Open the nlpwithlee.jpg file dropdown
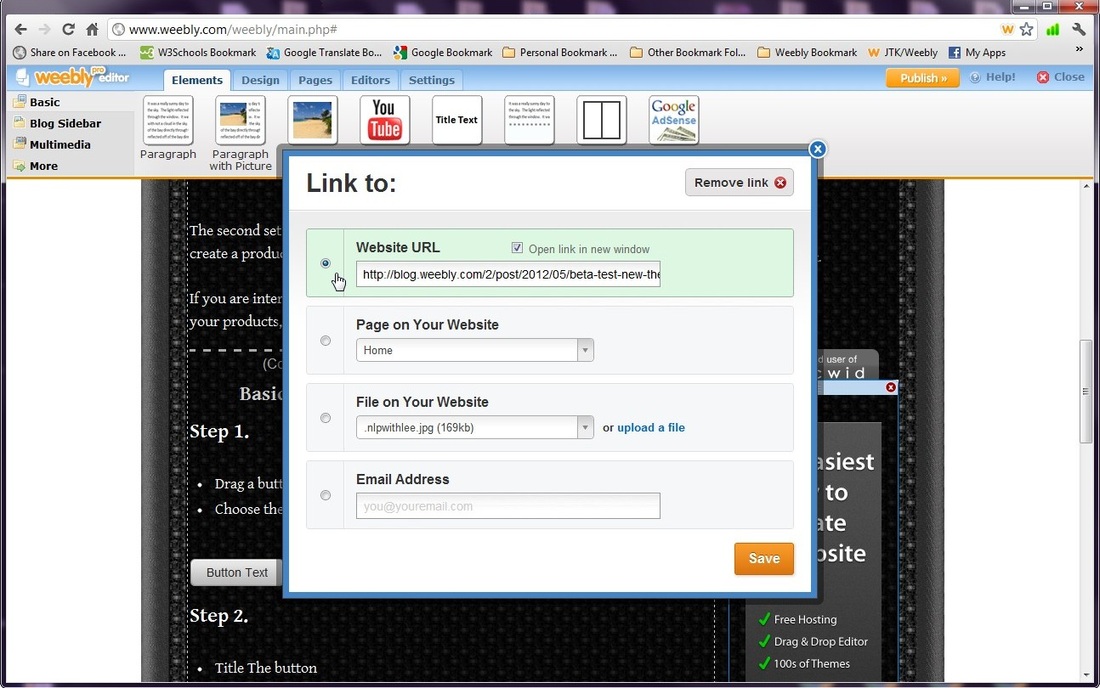 click(475, 427)
